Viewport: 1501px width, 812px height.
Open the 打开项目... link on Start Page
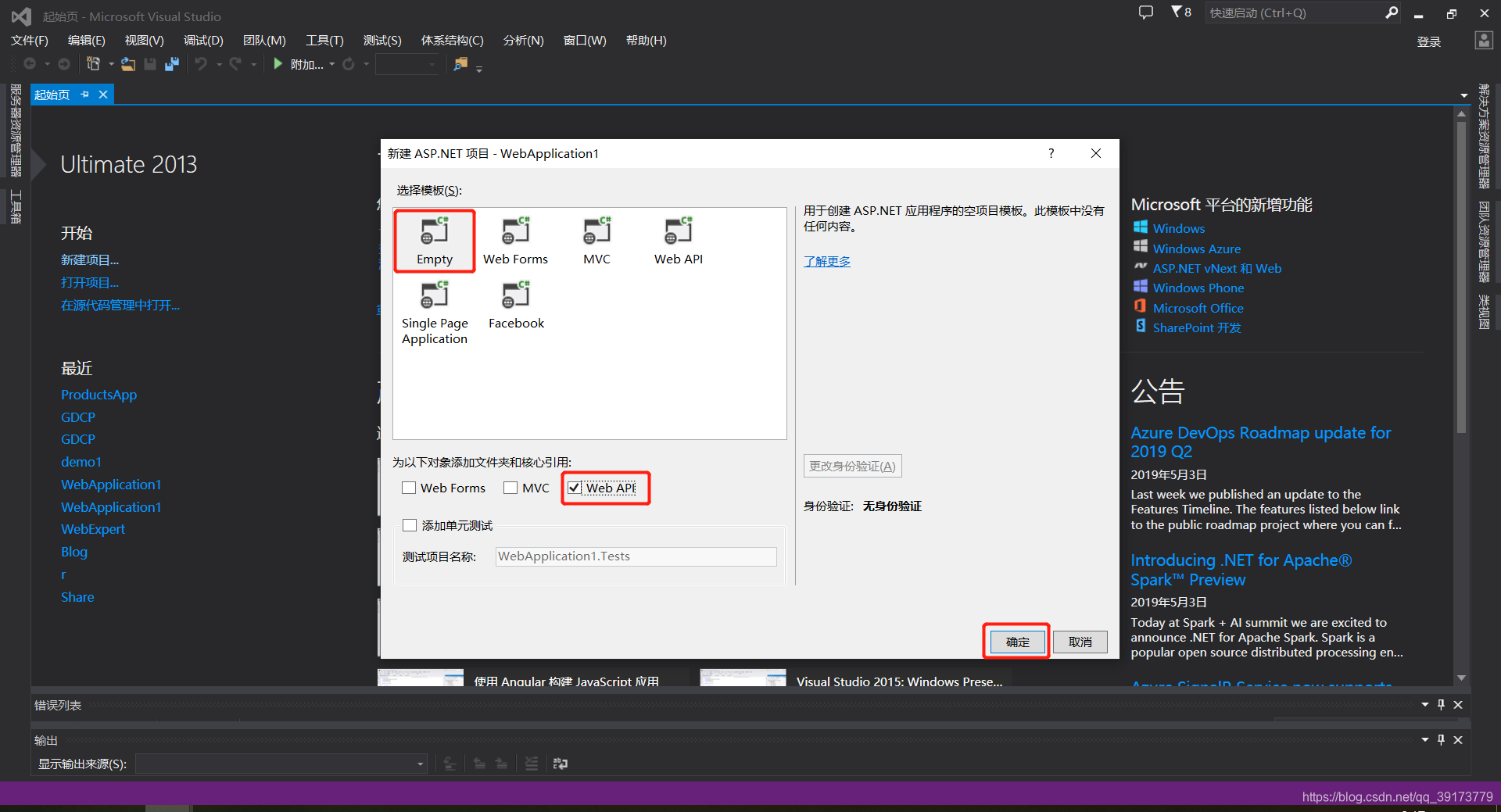(x=90, y=282)
